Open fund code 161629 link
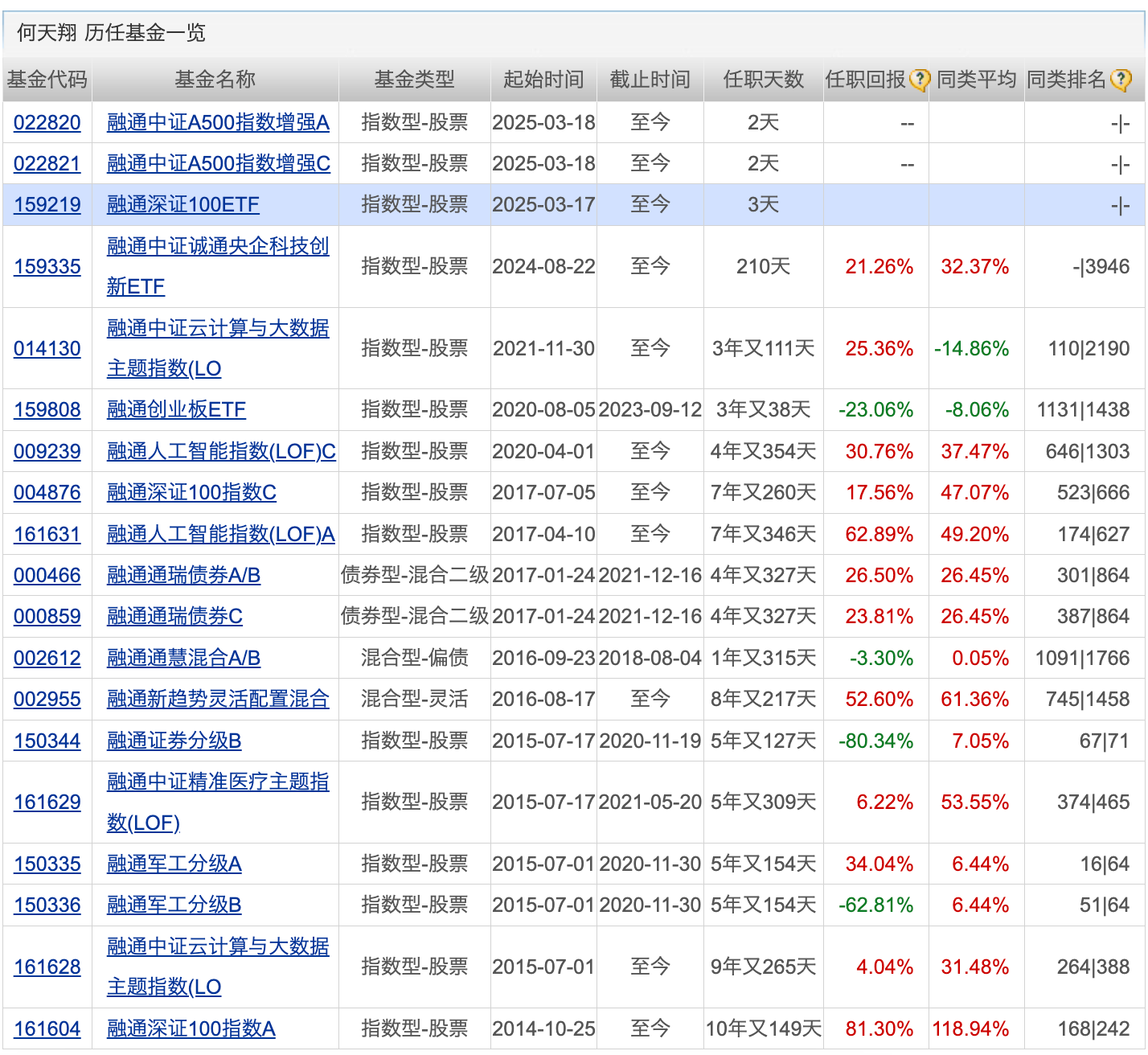 [47, 802]
